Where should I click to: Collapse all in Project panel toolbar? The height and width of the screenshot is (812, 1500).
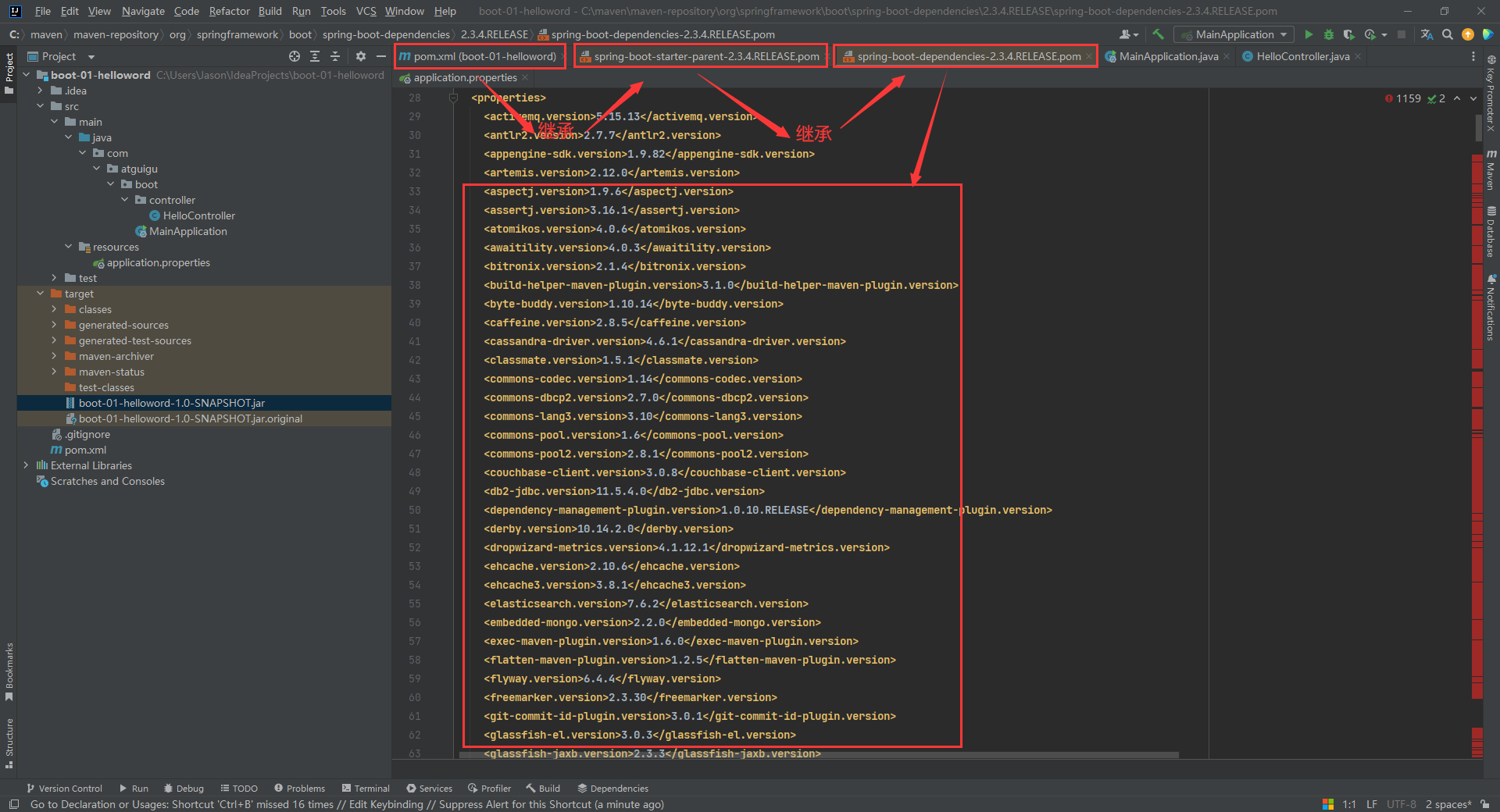tap(335, 56)
